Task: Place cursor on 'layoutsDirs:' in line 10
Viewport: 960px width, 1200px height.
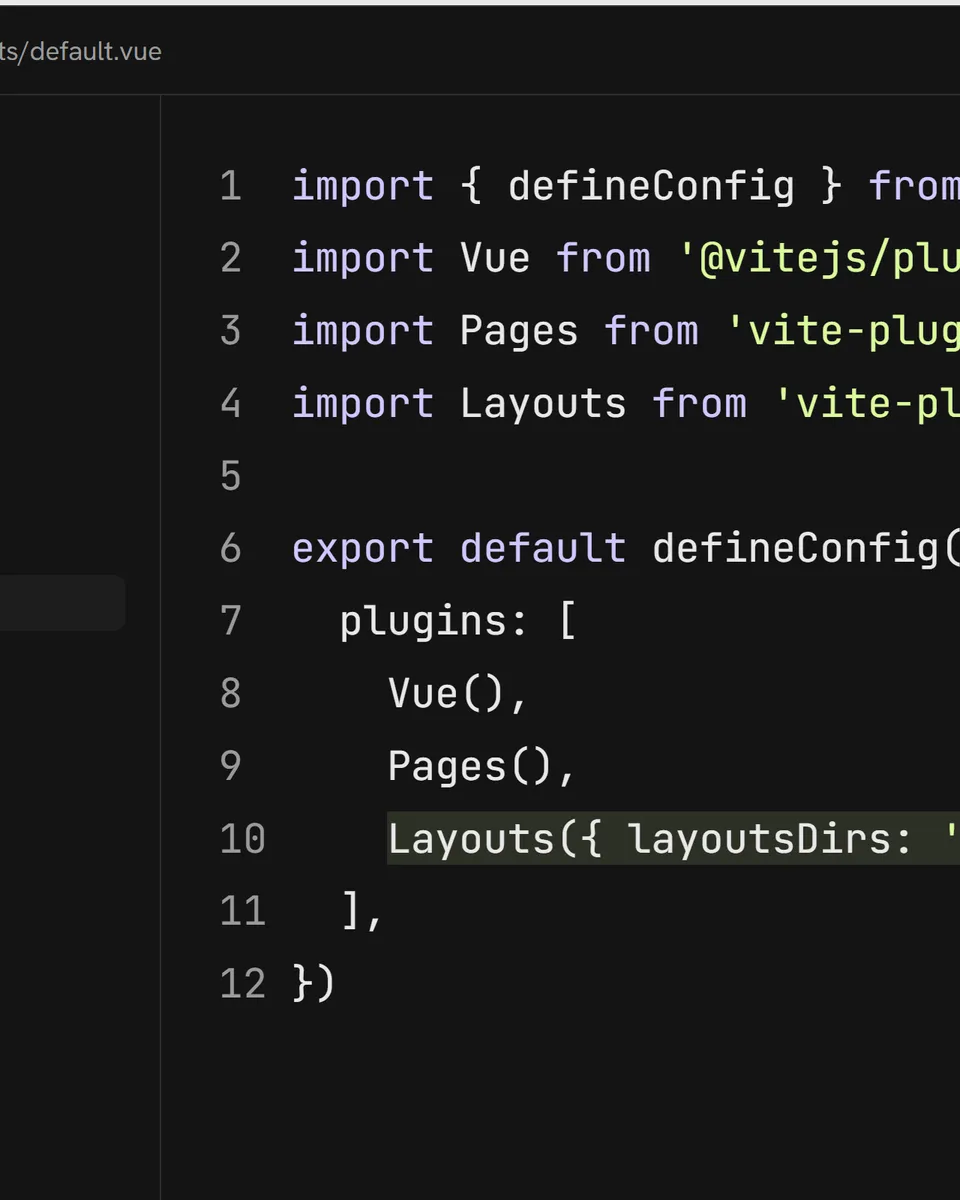Action: [770, 838]
